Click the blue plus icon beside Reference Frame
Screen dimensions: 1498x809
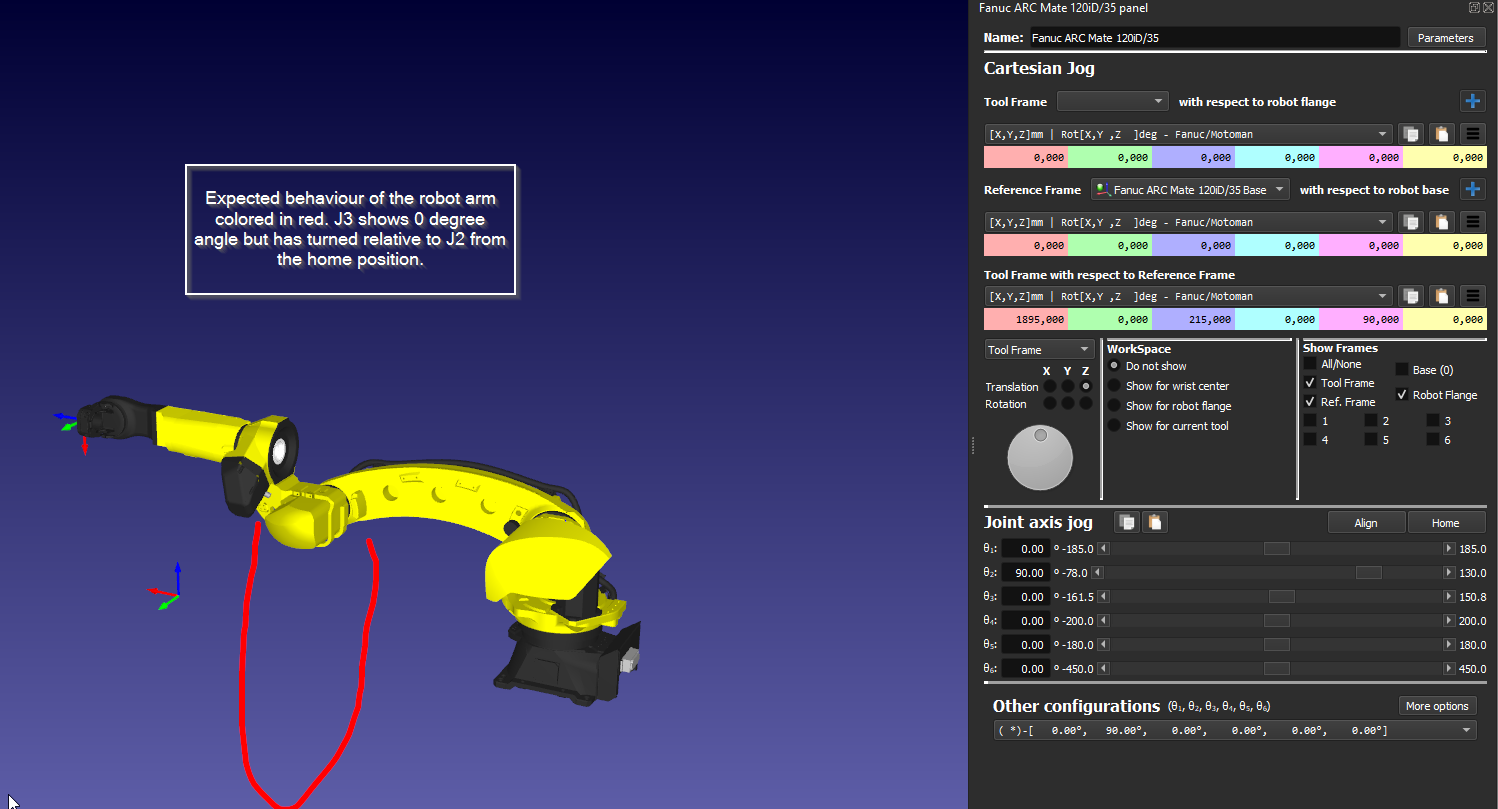click(1472, 189)
